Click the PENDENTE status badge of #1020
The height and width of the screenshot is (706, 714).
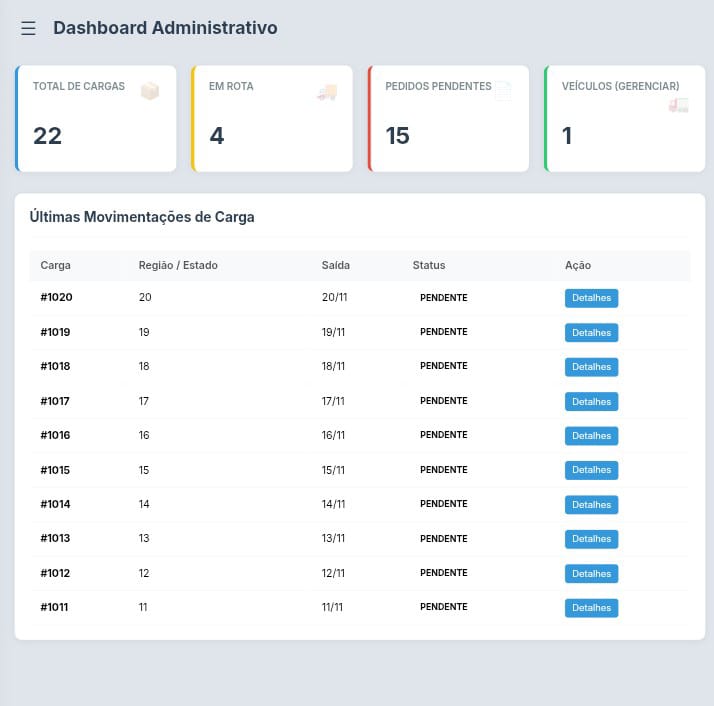(443, 298)
